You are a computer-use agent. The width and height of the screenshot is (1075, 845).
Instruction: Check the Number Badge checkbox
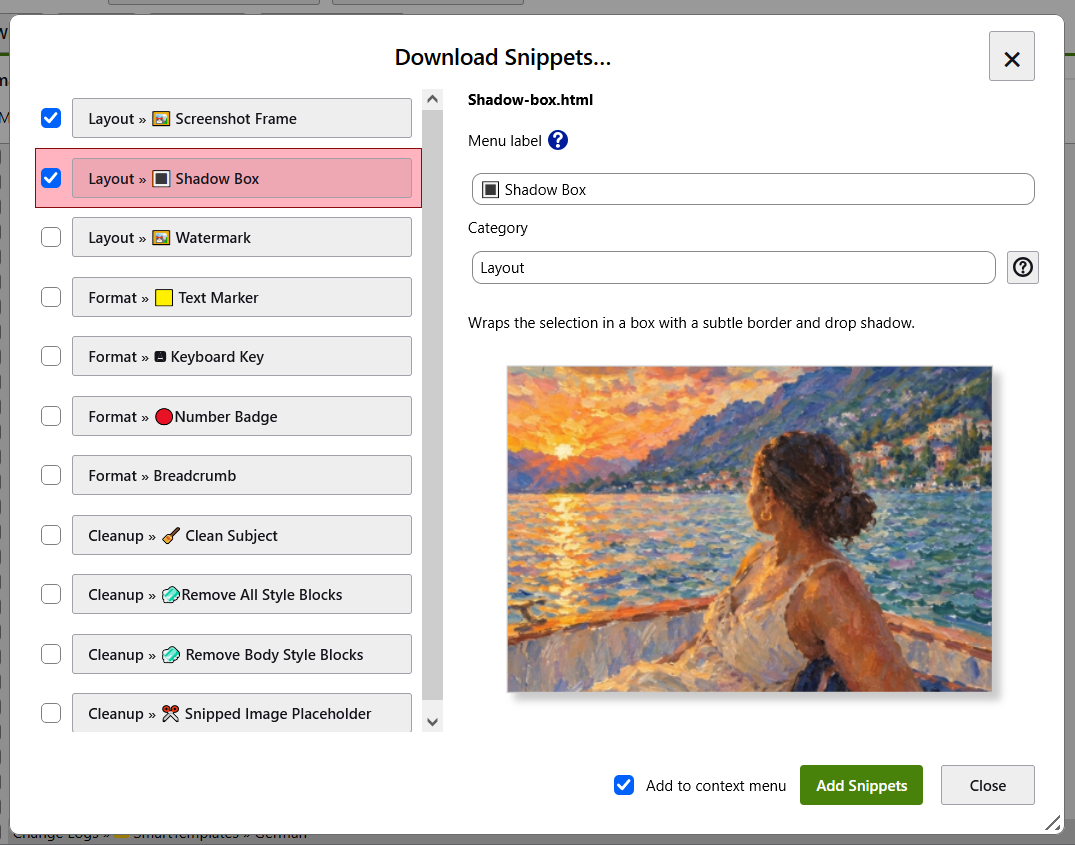(51, 416)
